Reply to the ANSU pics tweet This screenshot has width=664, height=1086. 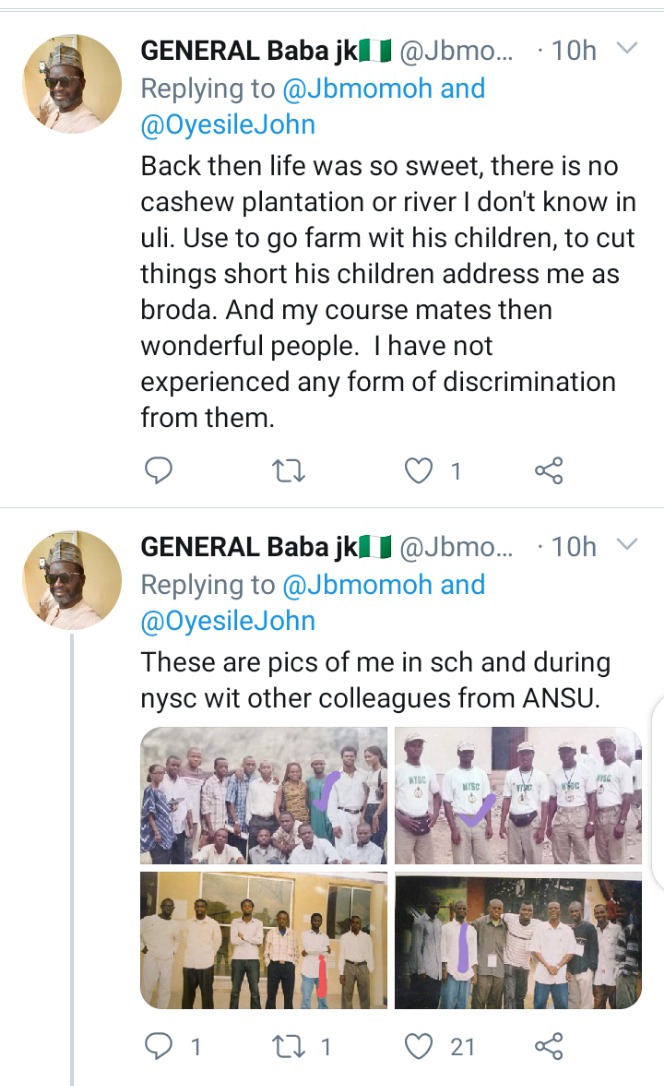[x=158, y=1046]
